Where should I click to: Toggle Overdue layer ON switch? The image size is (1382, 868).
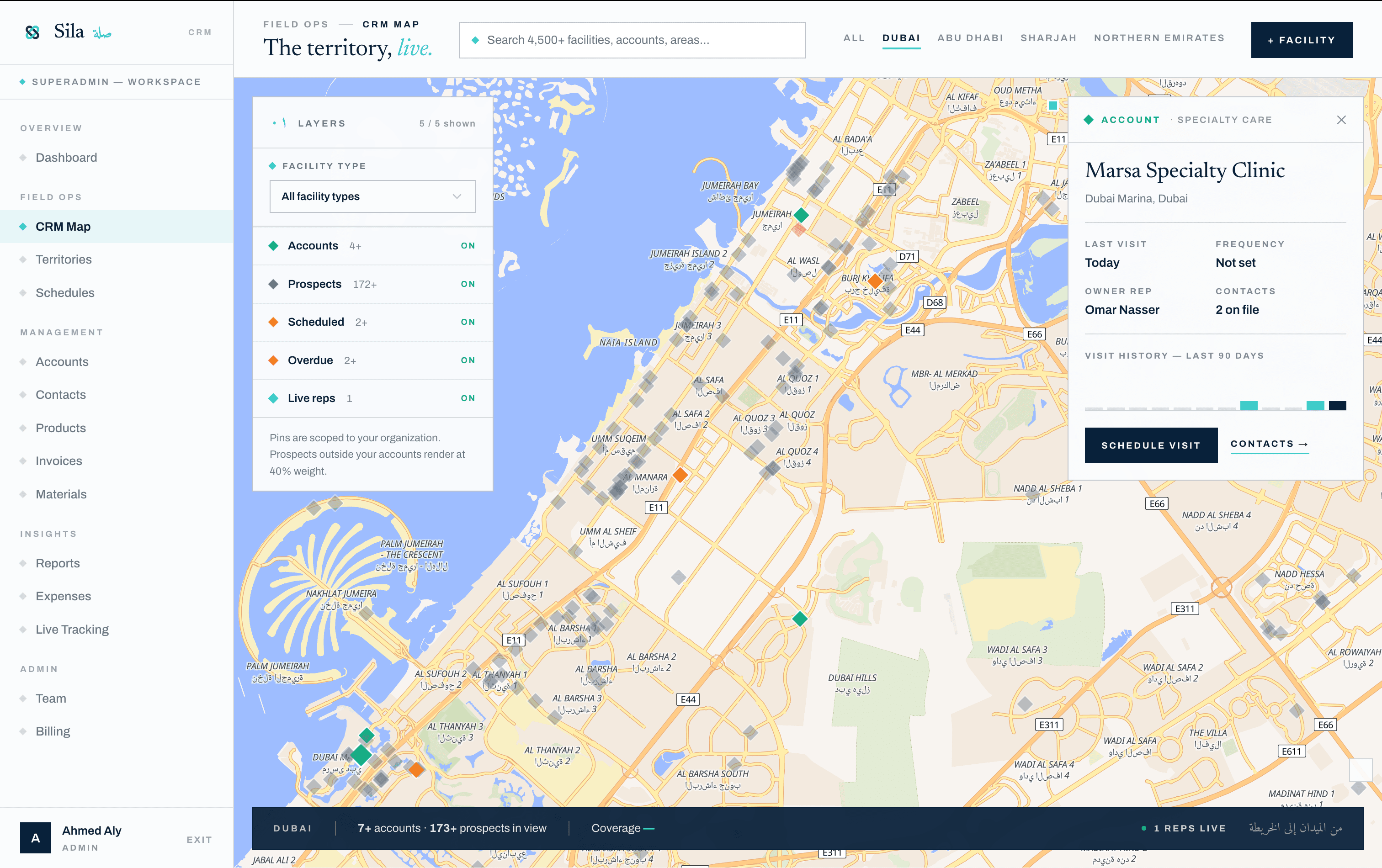click(x=468, y=360)
